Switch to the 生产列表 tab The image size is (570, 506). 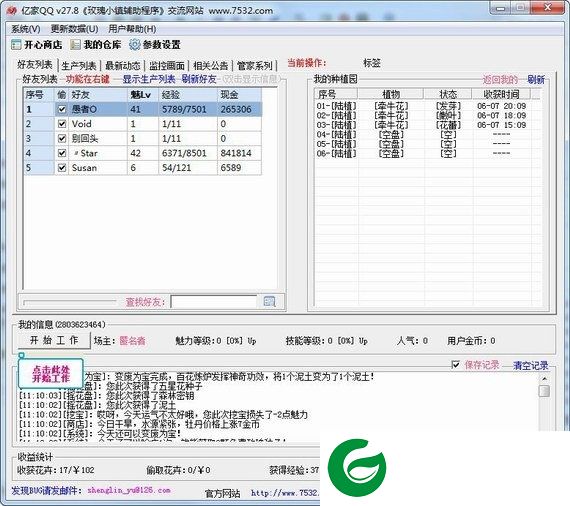[79, 66]
